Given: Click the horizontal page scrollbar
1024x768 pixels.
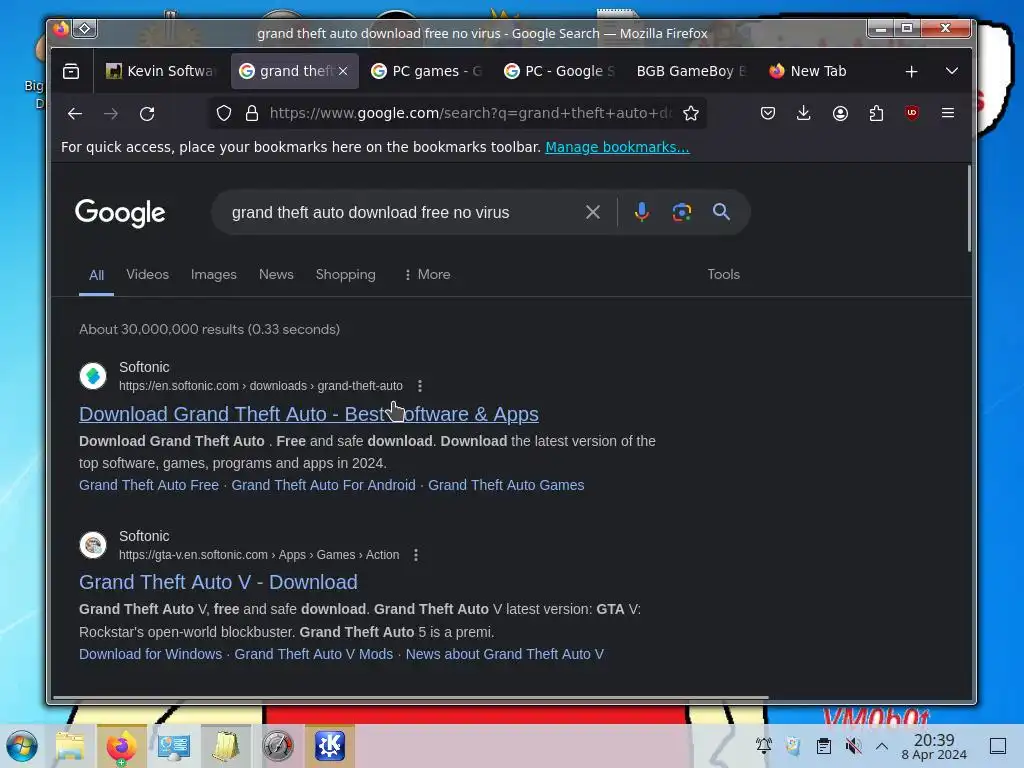Looking at the screenshot, I should (x=410, y=698).
